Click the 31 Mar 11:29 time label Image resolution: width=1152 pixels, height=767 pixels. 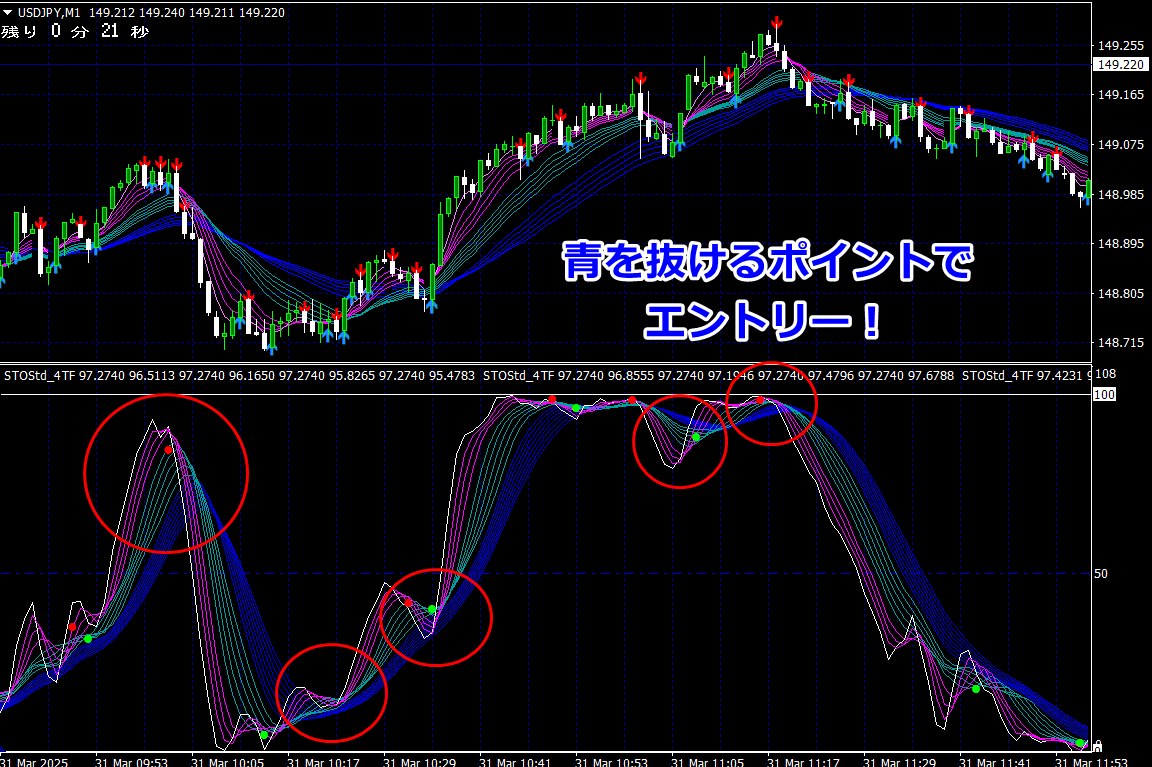click(x=899, y=762)
